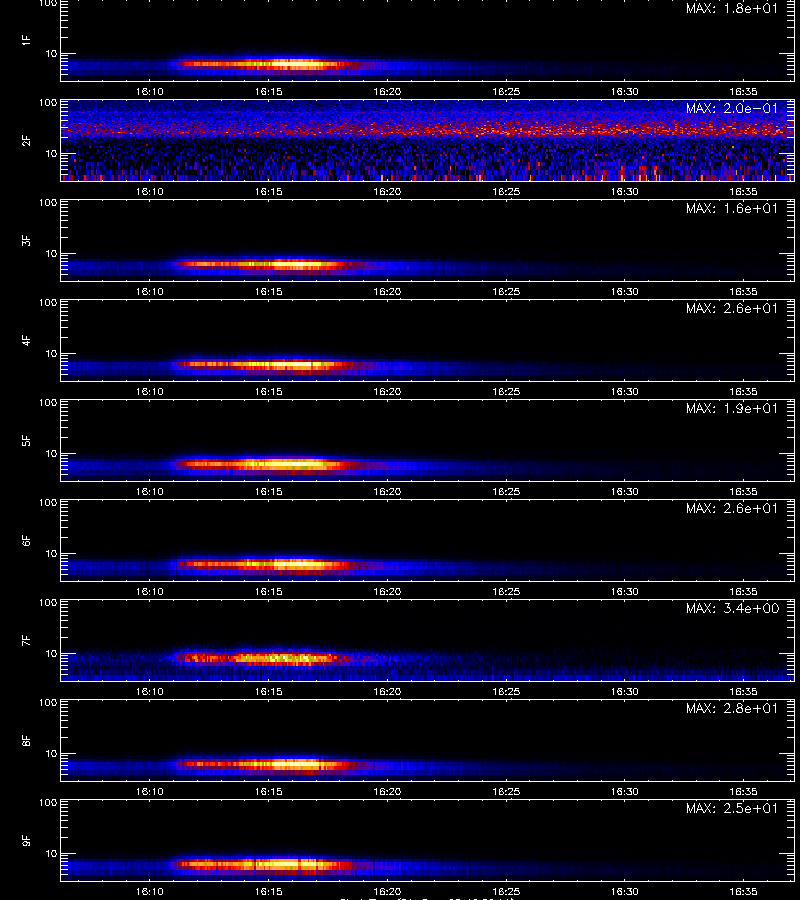Select the MAX: 2.6e+01 annotation in 6F panel
This screenshot has width=800, height=900.
732,508
